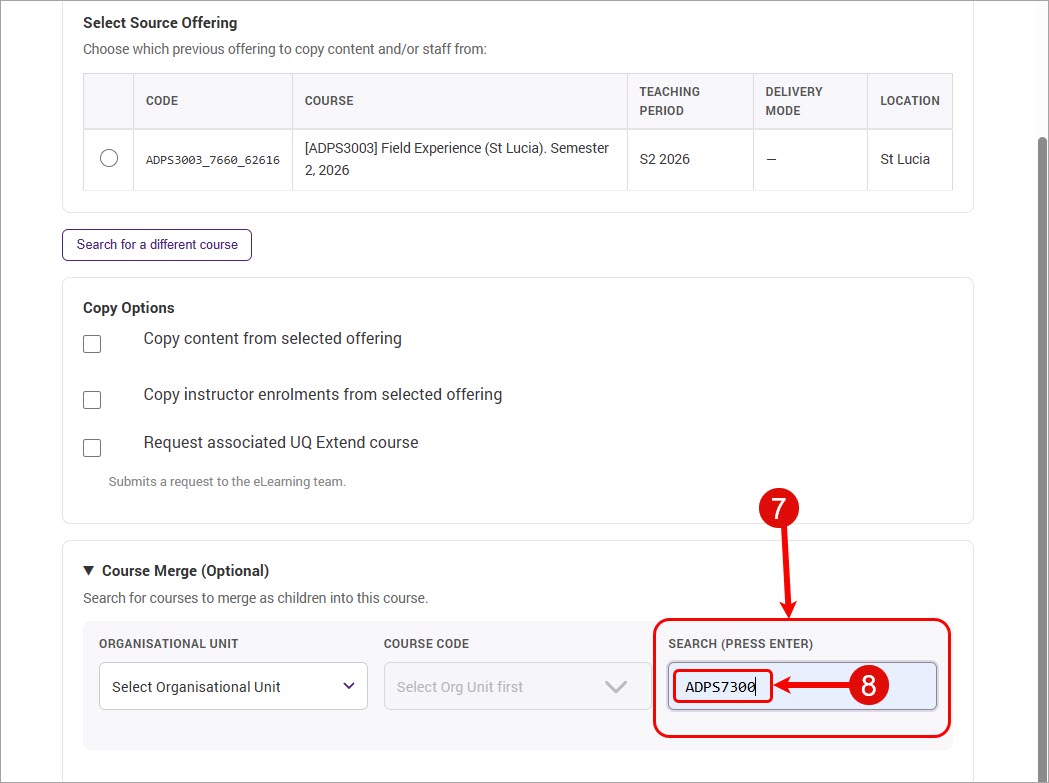Click the St Lucia location cell

click(910, 160)
